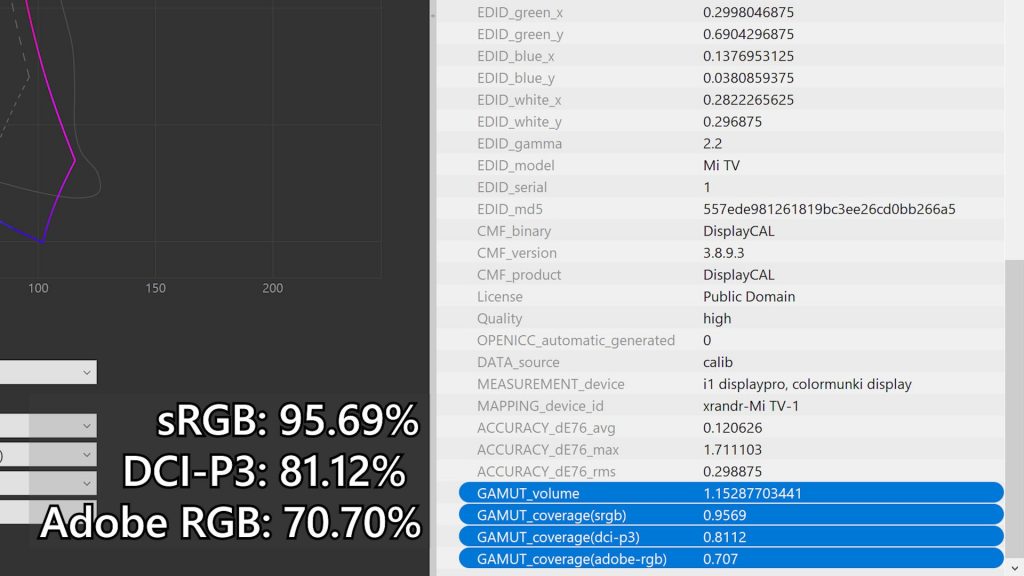Click the 'Public Domain' license value
This screenshot has height=576, width=1024.
point(749,296)
